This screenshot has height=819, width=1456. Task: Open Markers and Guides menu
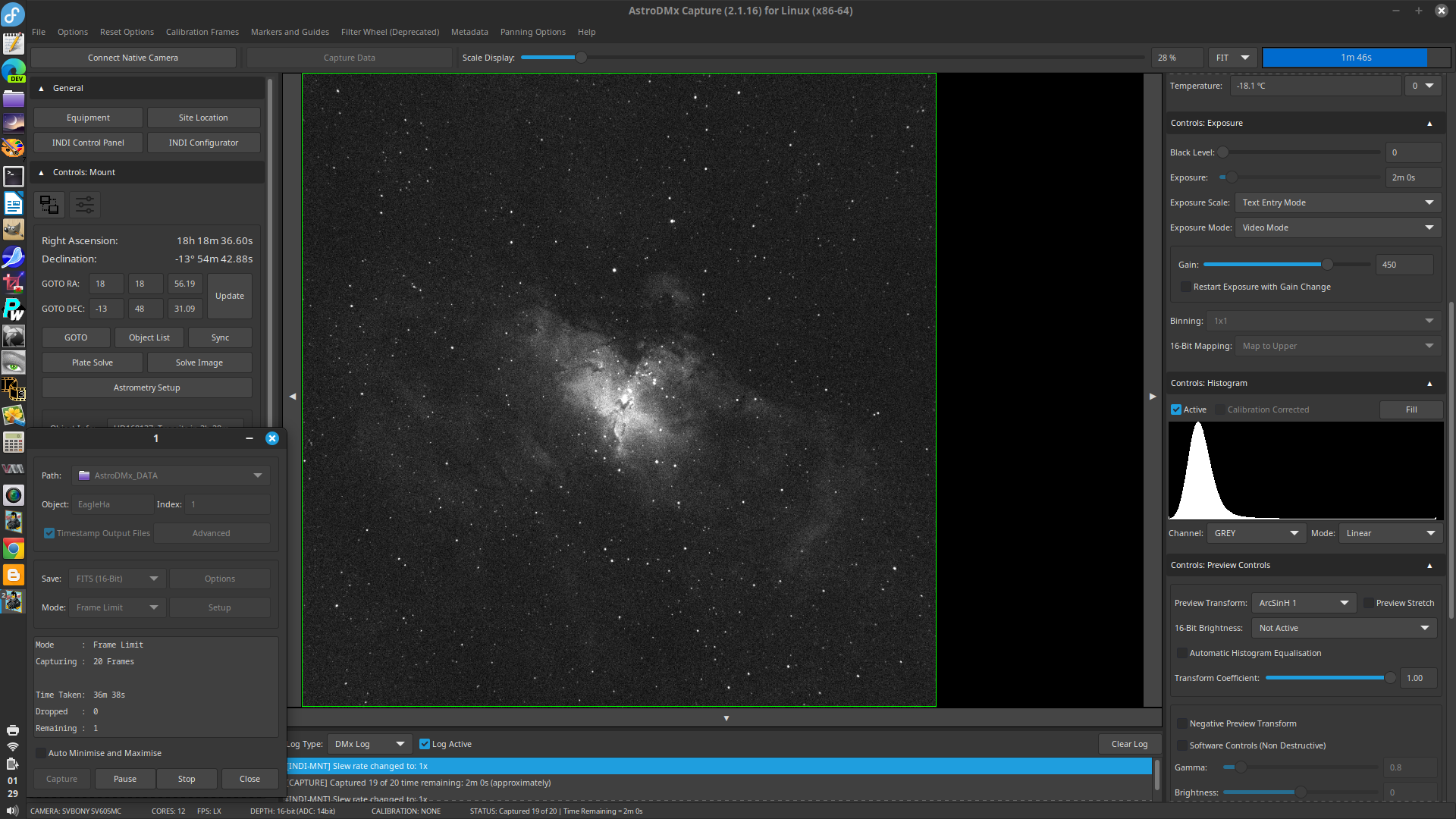click(x=290, y=32)
